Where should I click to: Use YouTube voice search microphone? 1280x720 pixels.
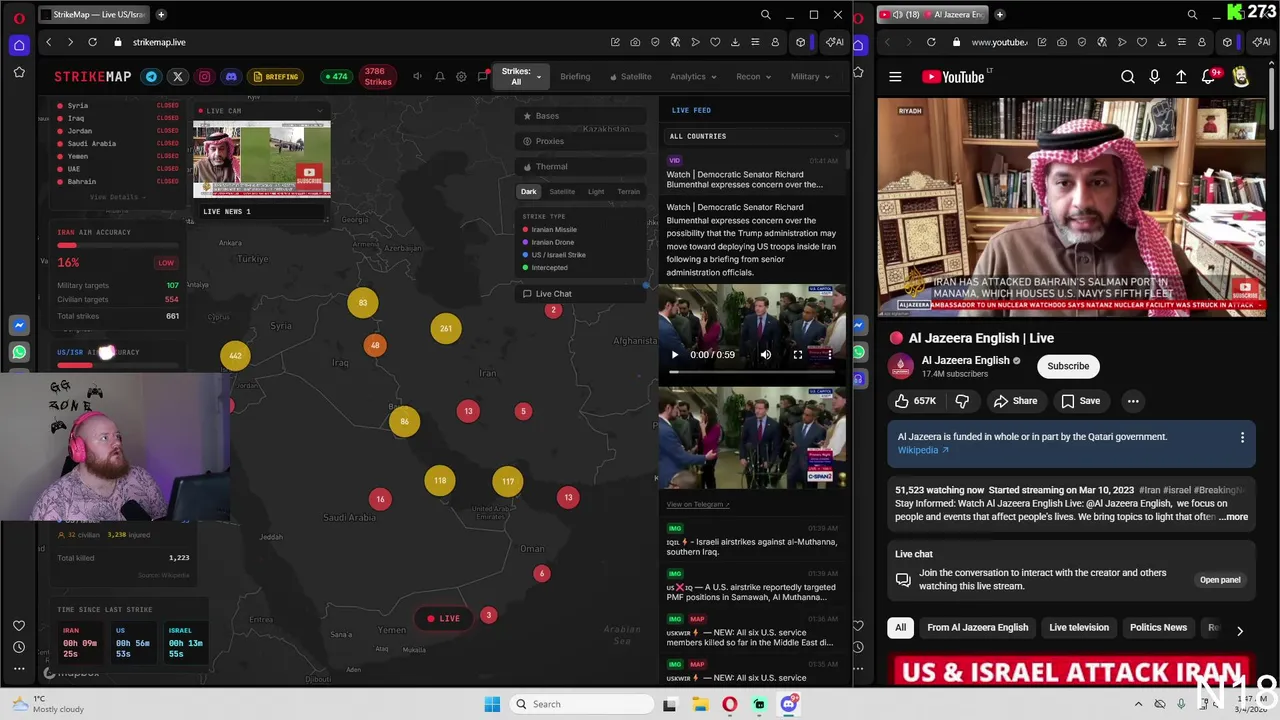point(1155,77)
